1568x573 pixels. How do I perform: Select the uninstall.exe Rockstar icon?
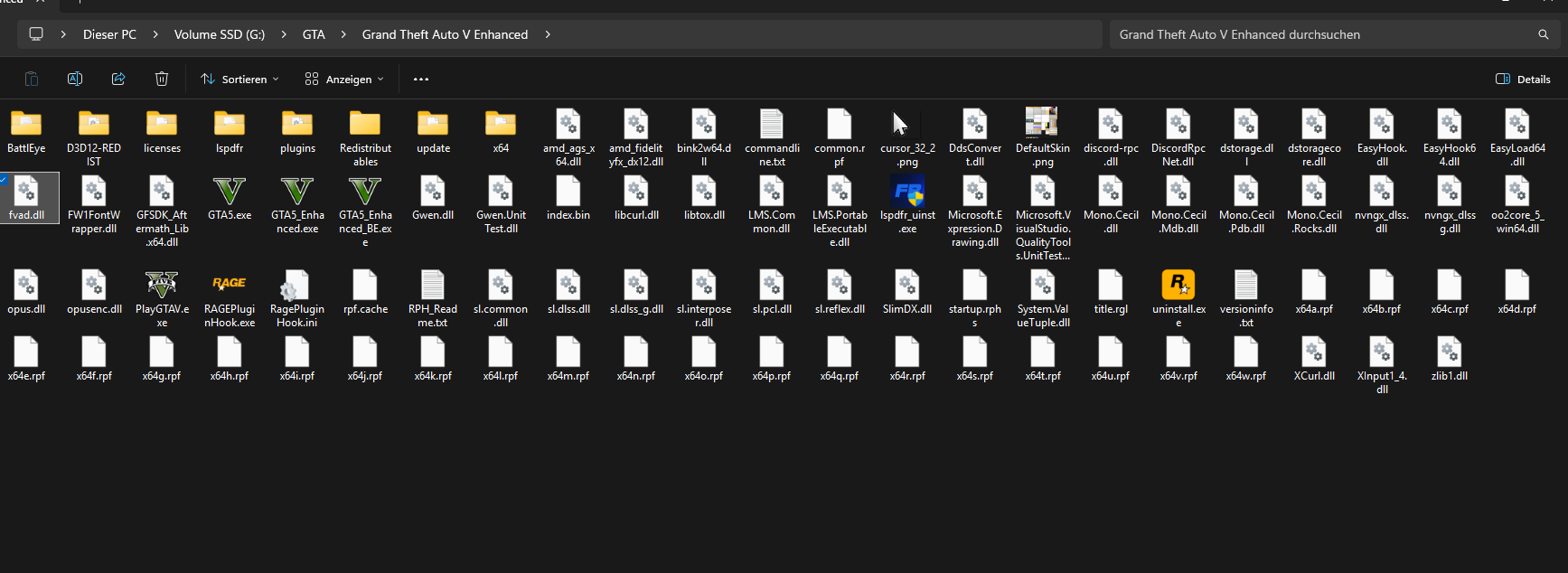tap(1178, 285)
